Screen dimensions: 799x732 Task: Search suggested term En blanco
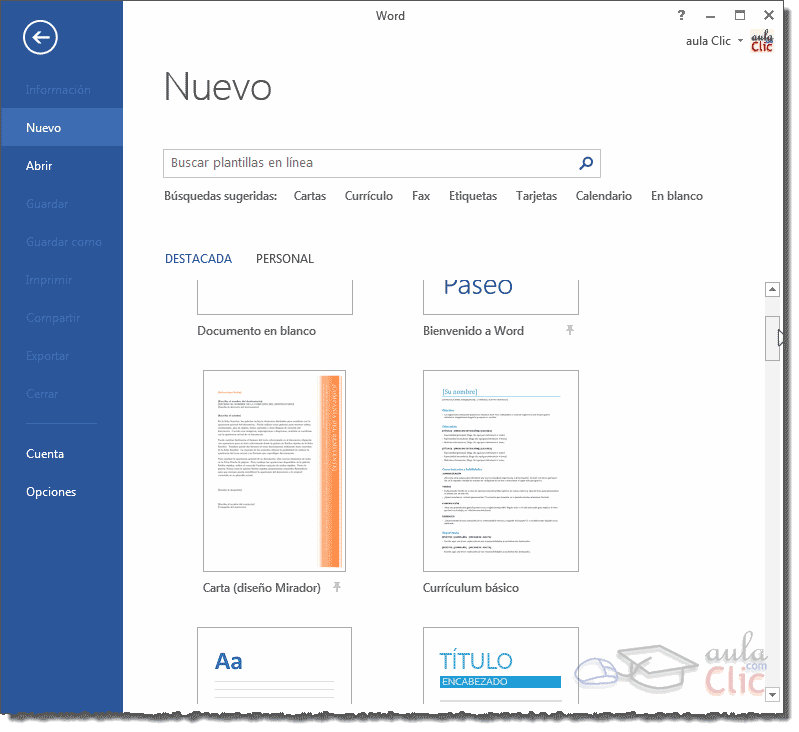(677, 196)
